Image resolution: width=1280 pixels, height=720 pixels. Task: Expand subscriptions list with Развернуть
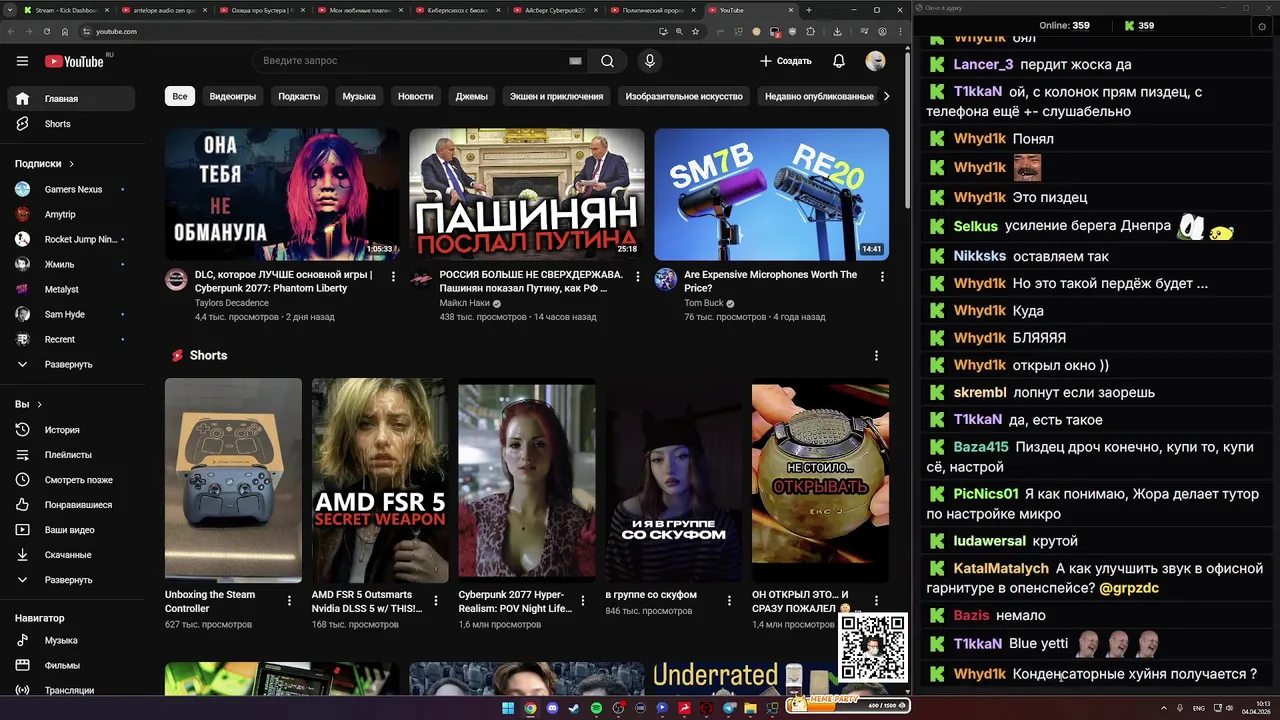(71, 365)
